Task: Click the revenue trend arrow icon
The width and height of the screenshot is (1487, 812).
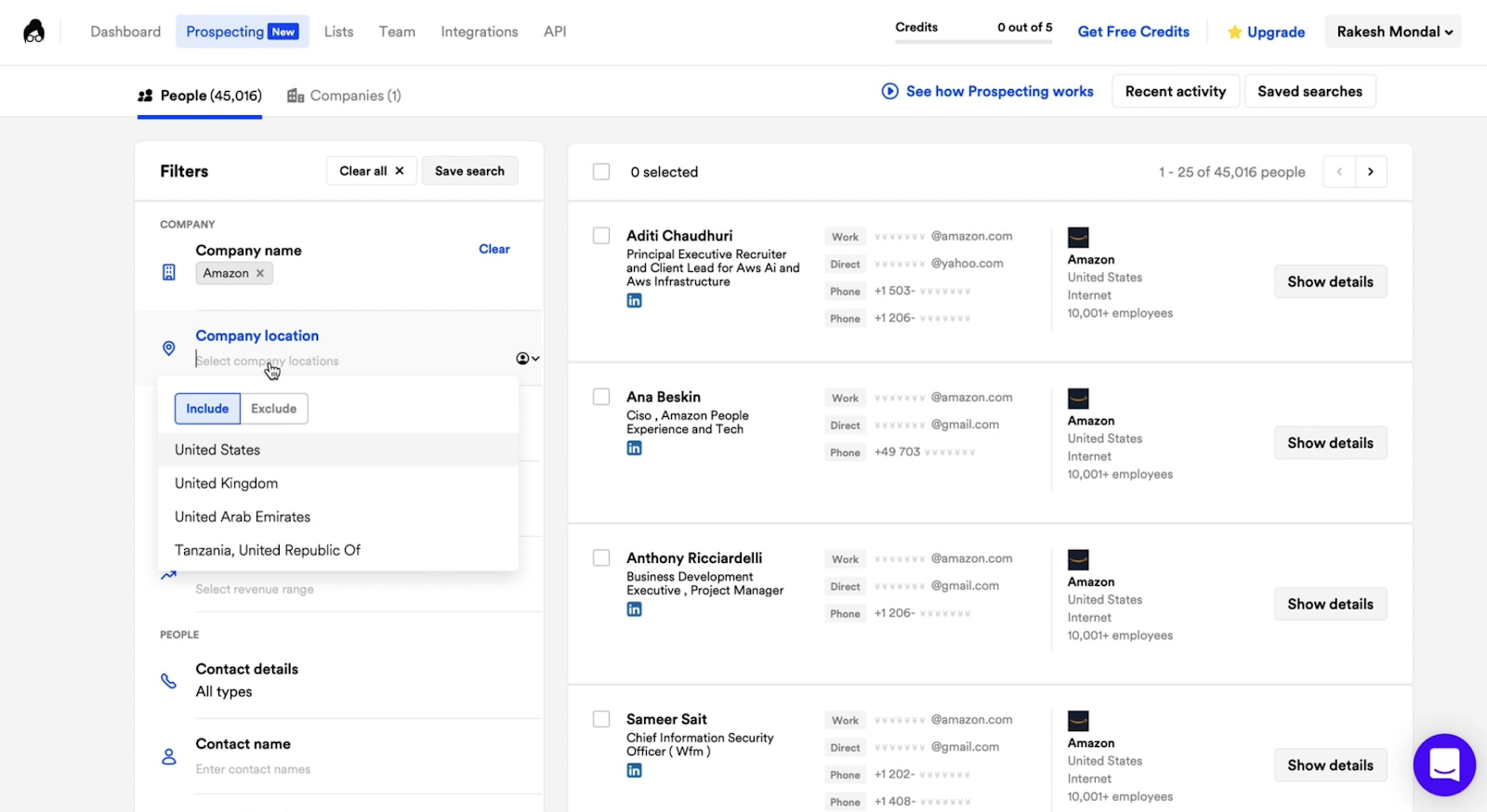Action: tap(168, 575)
